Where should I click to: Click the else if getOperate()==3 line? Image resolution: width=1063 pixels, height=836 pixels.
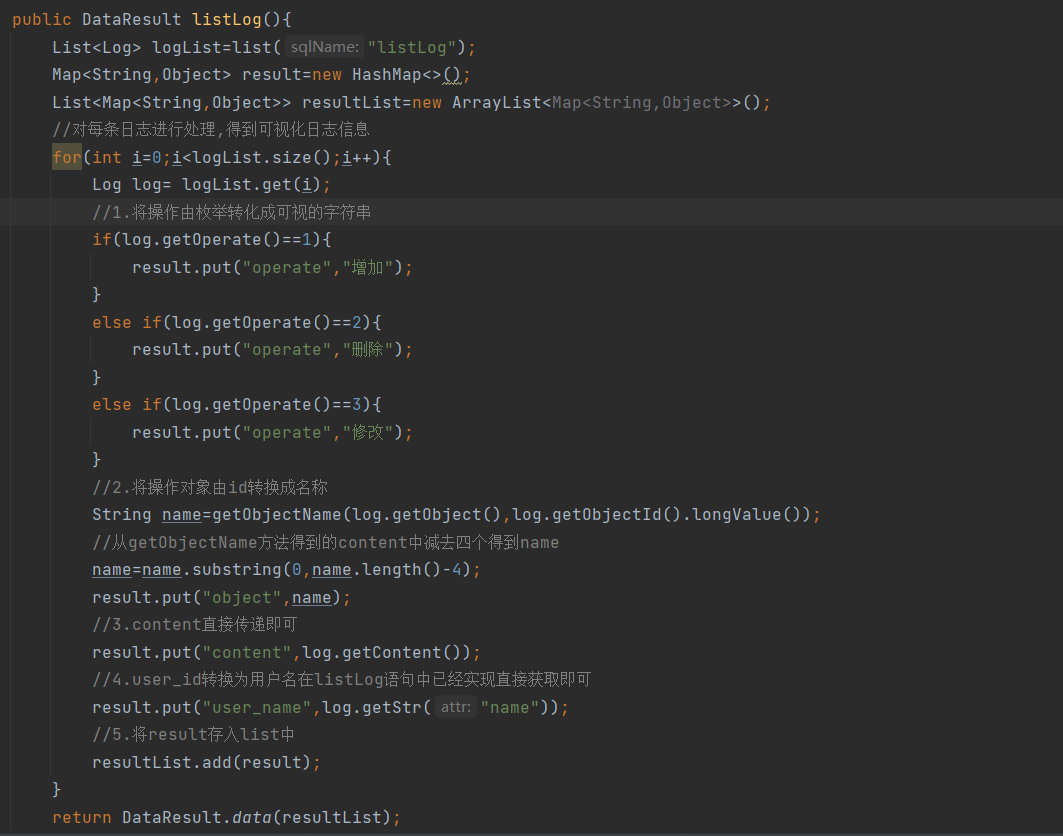click(237, 404)
